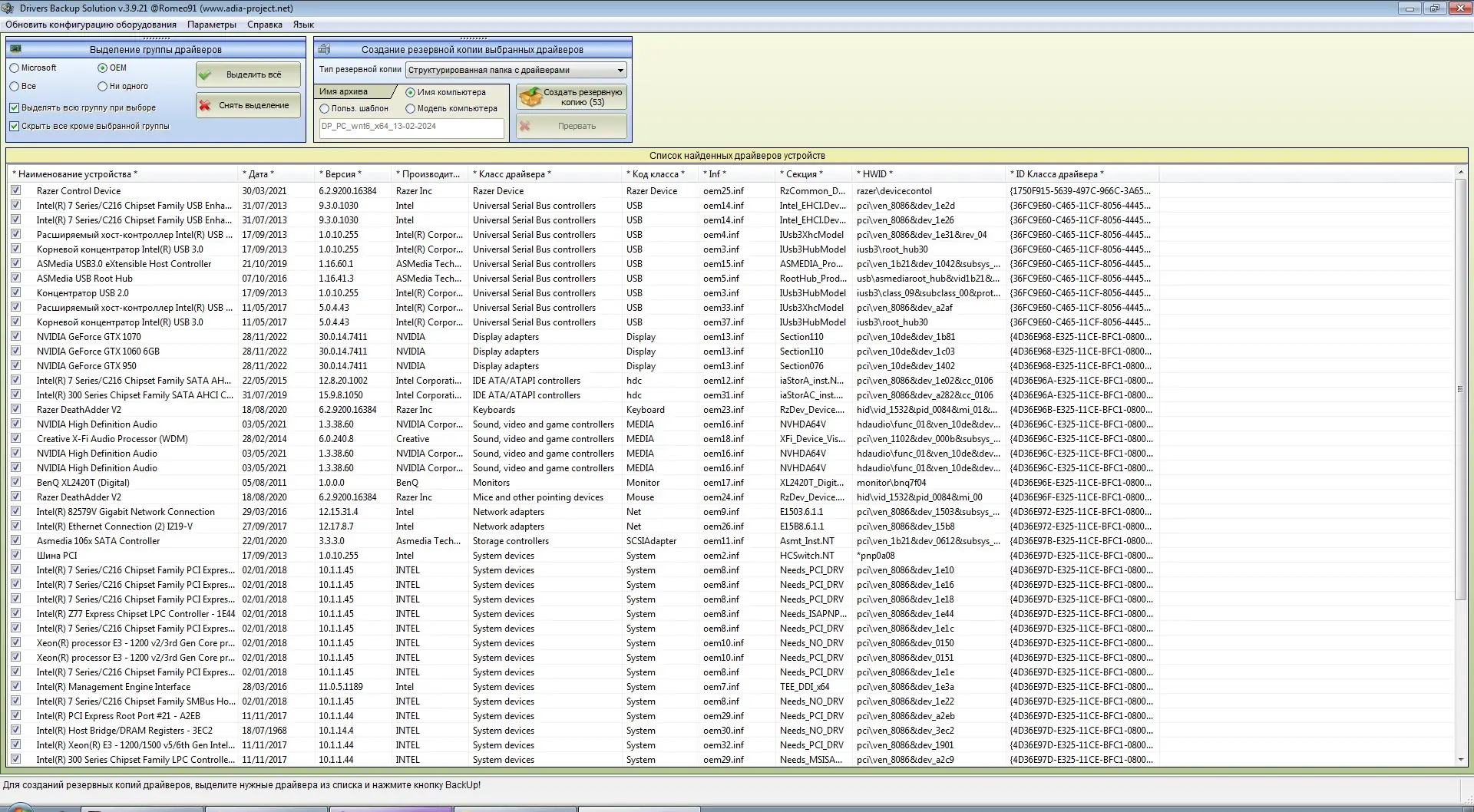Select the "Все" radio button

pyautogui.click(x=15, y=87)
